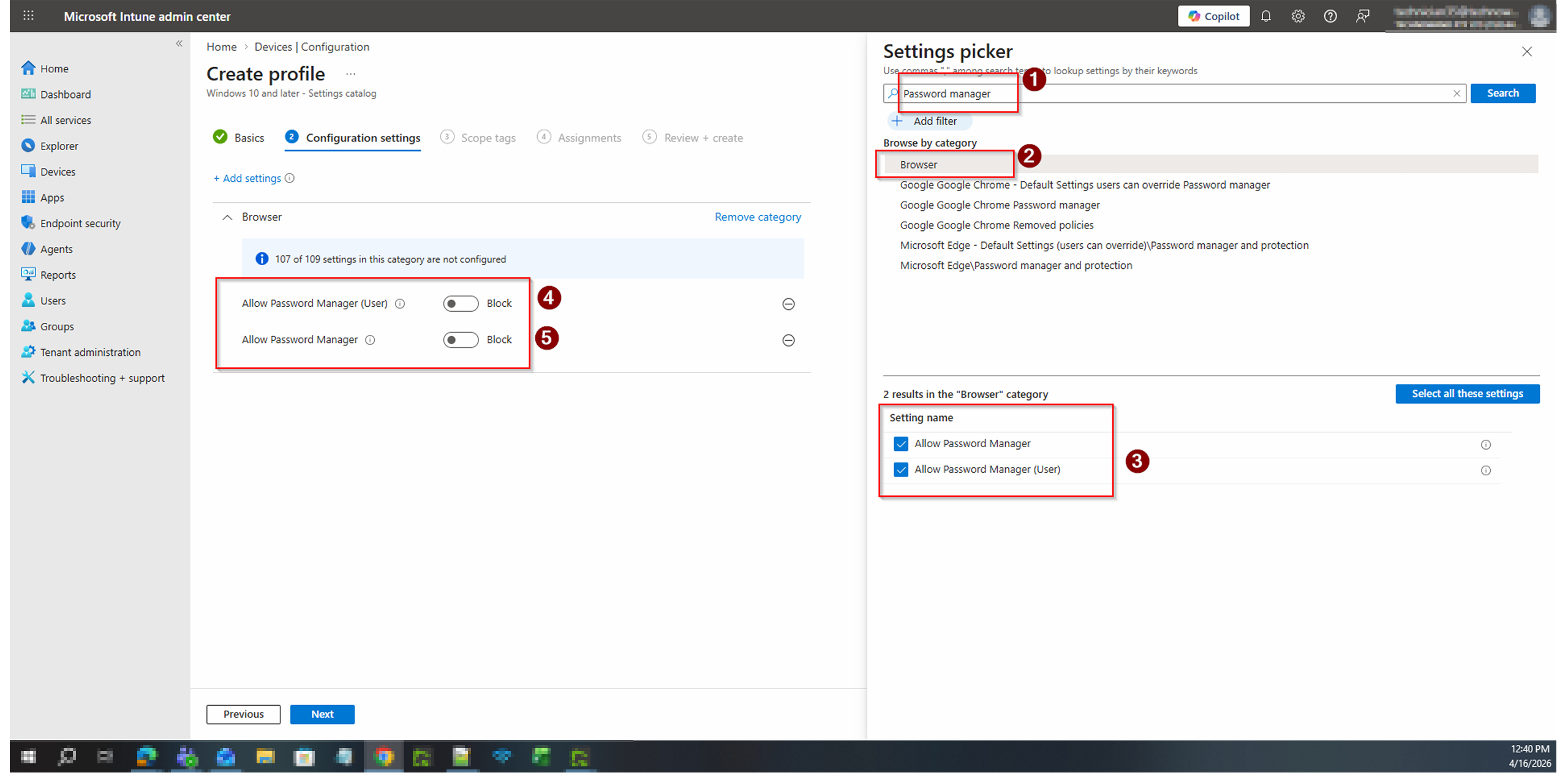Open the feedback icon in header

click(1362, 17)
